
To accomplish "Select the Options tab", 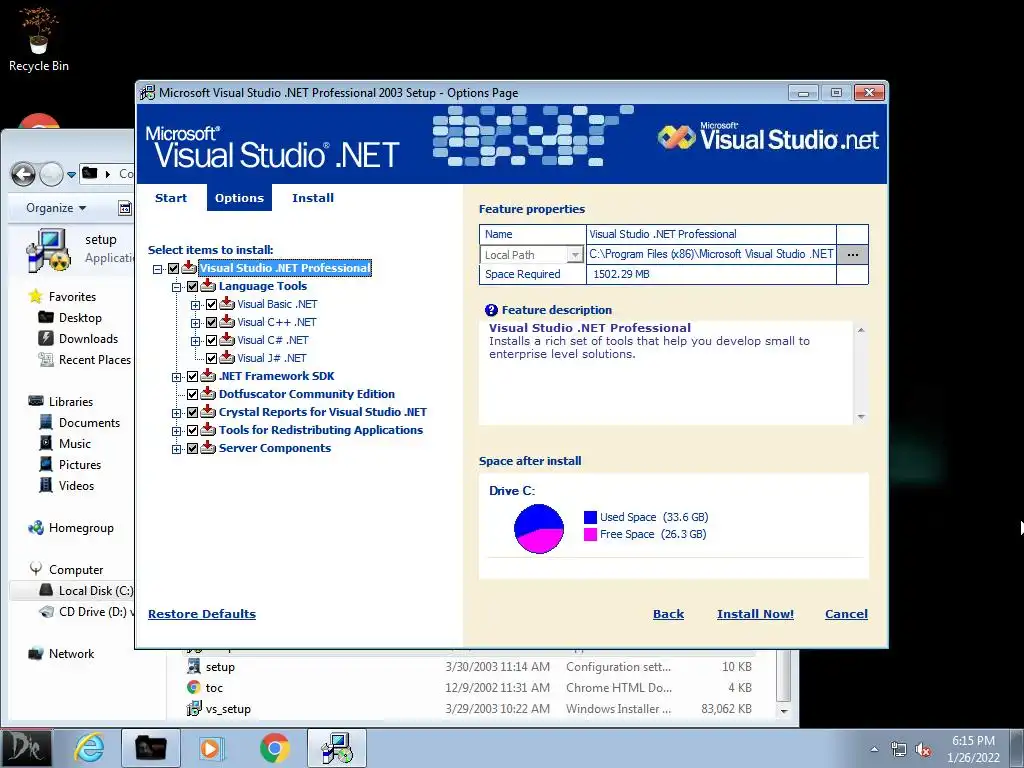I will 239,198.
